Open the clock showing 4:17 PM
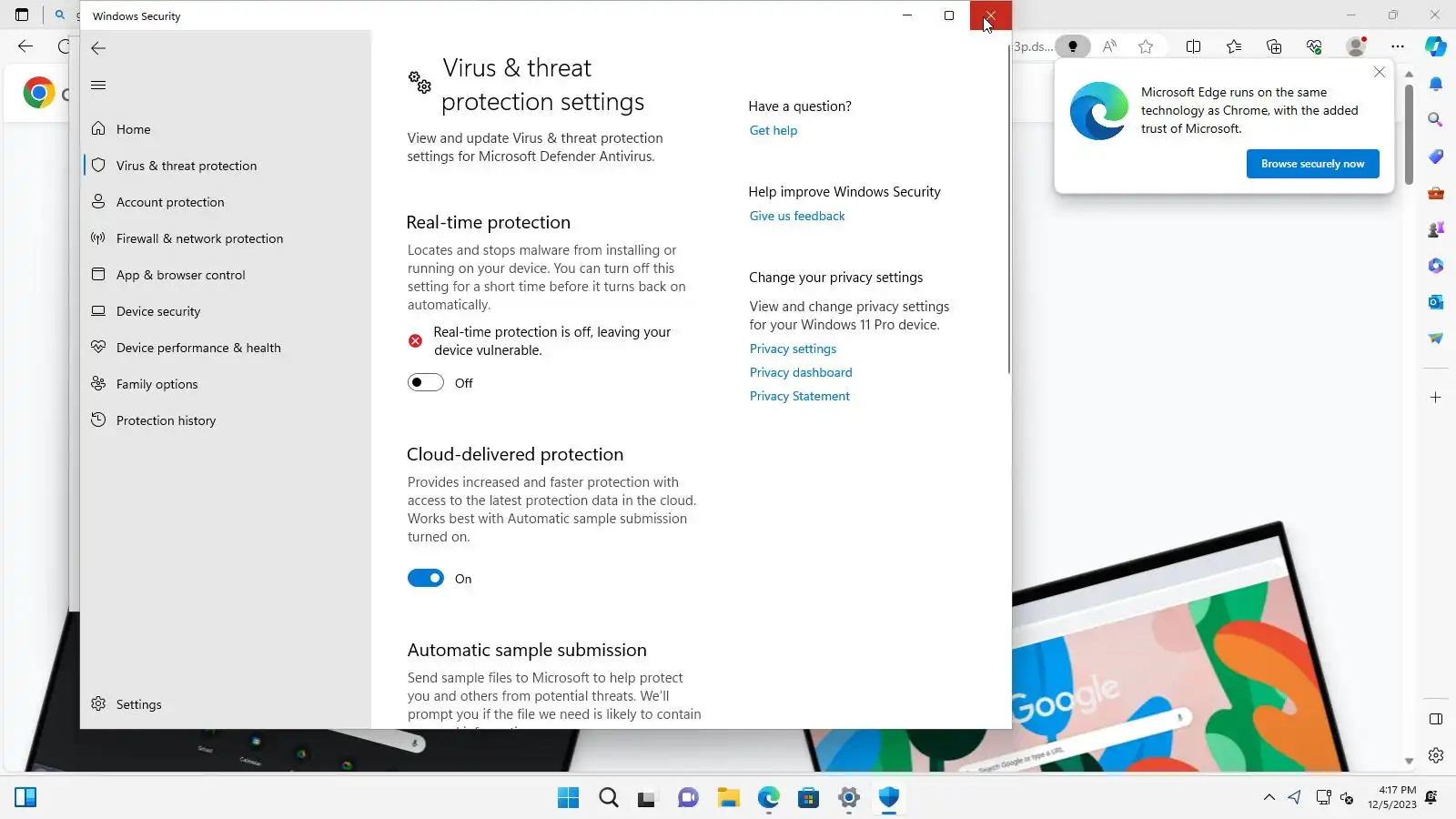The width and height of the screenshot is (1456, 819). 1391,797
